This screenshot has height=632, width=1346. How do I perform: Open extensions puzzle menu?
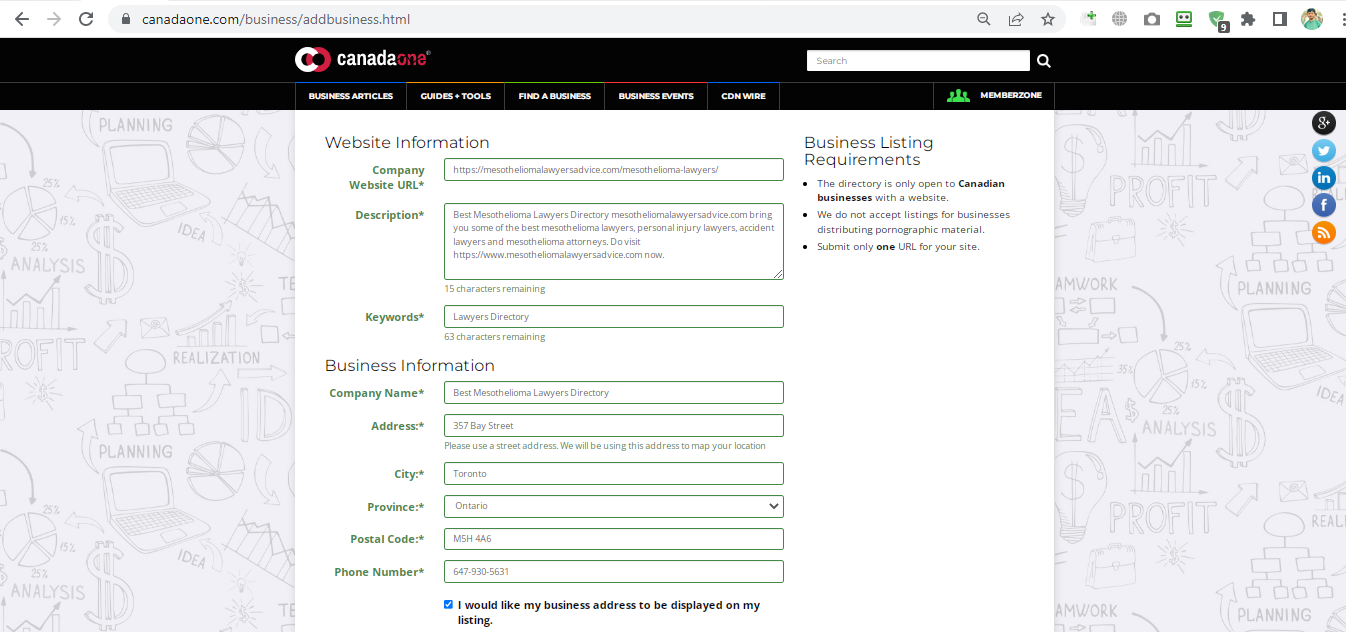click(1248, 19)
